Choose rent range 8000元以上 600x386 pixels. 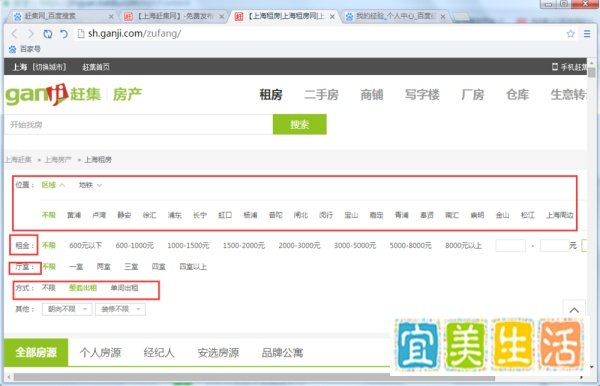[463, 245]
